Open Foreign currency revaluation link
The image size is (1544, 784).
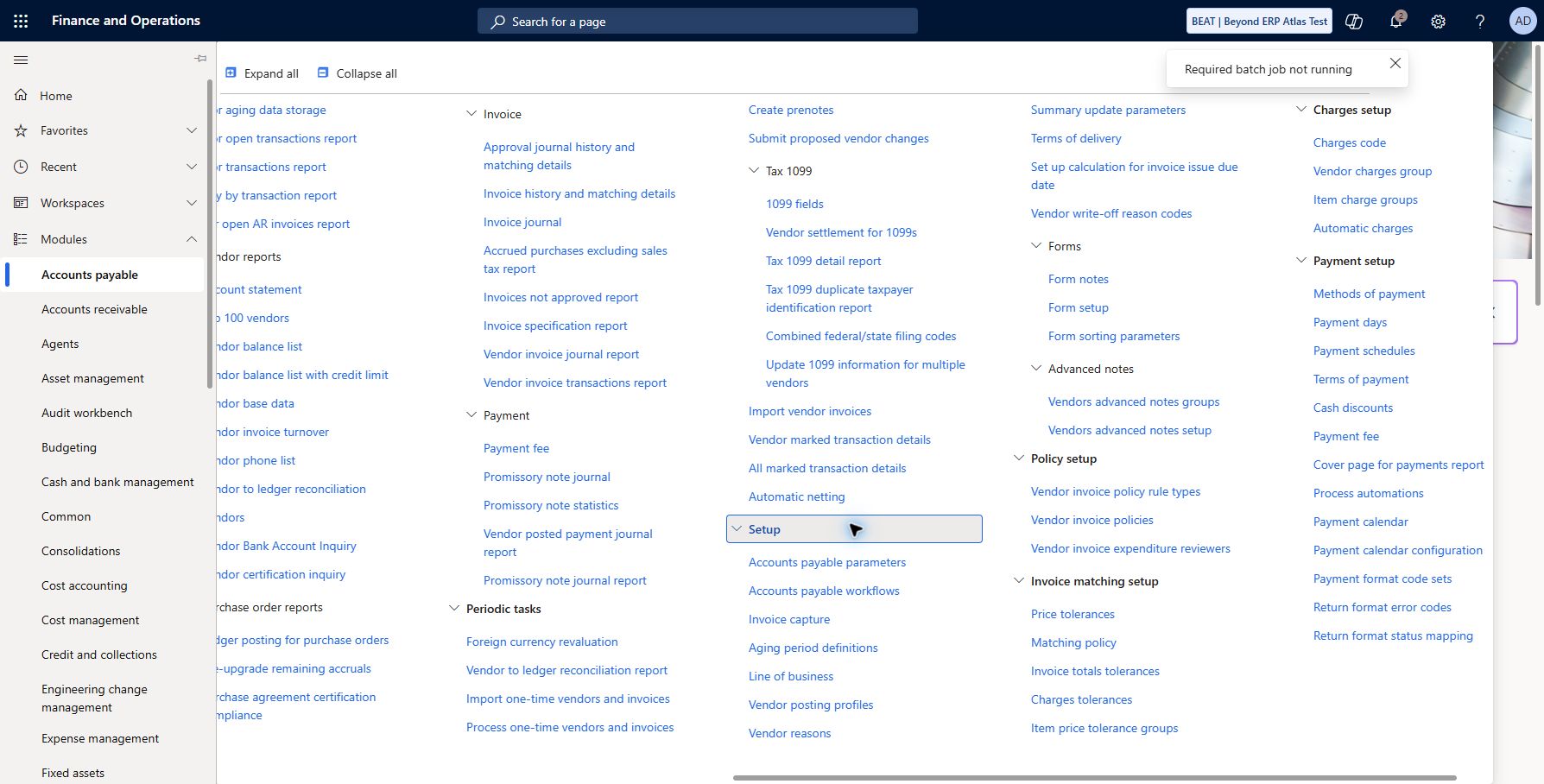click(x=542, y=642)
